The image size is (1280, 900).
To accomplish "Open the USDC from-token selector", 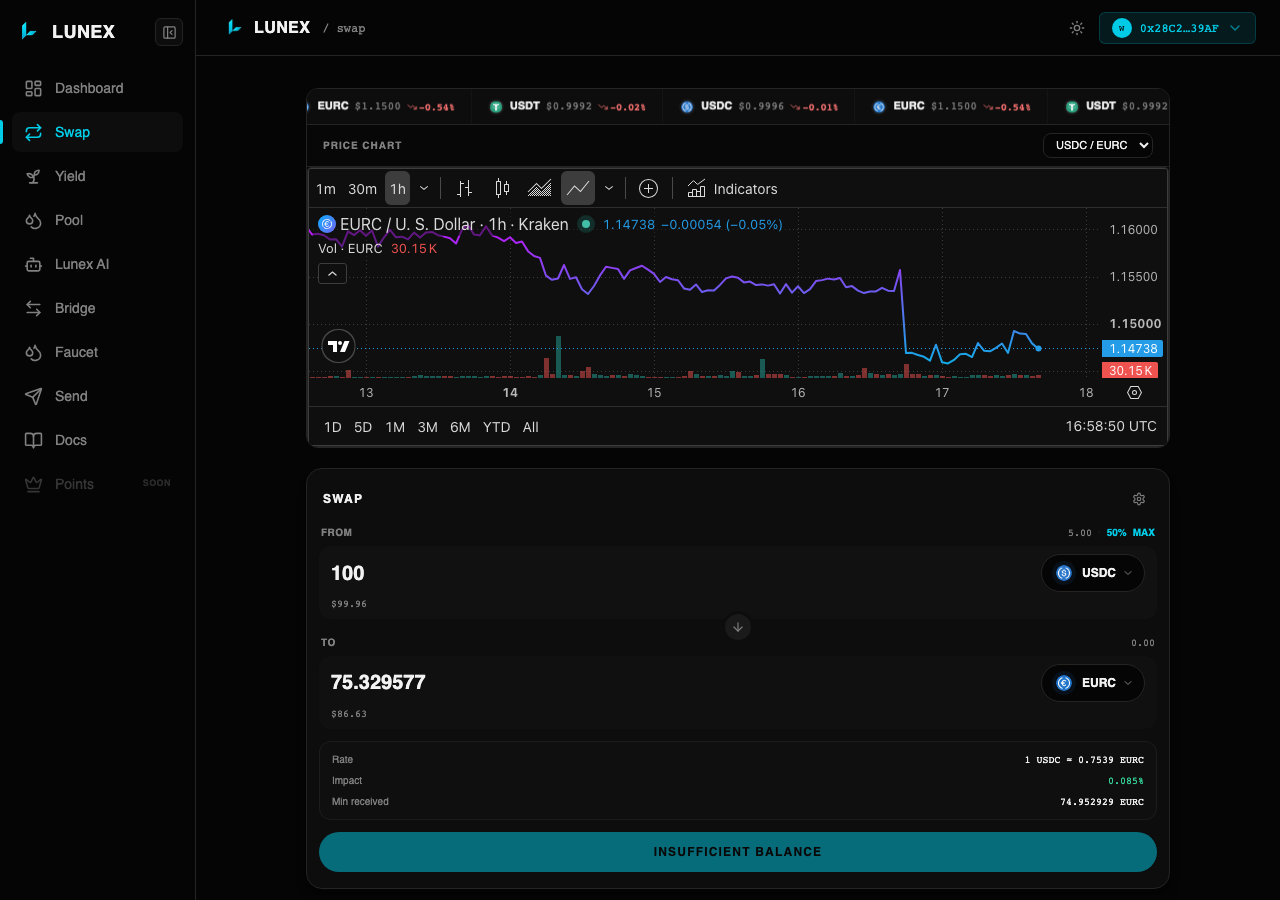I will (1093, 573).
